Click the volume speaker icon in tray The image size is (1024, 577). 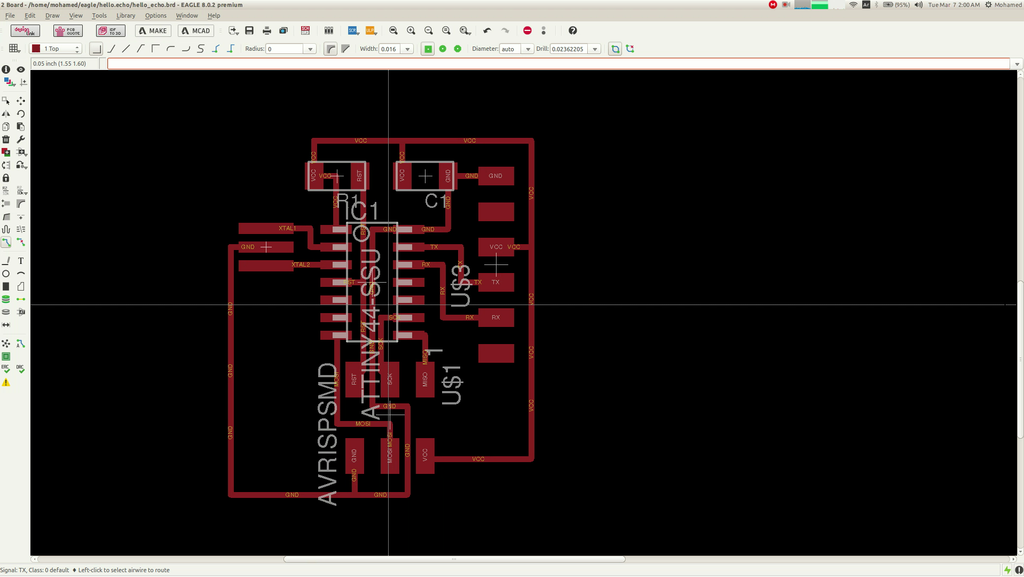point(918,5)
